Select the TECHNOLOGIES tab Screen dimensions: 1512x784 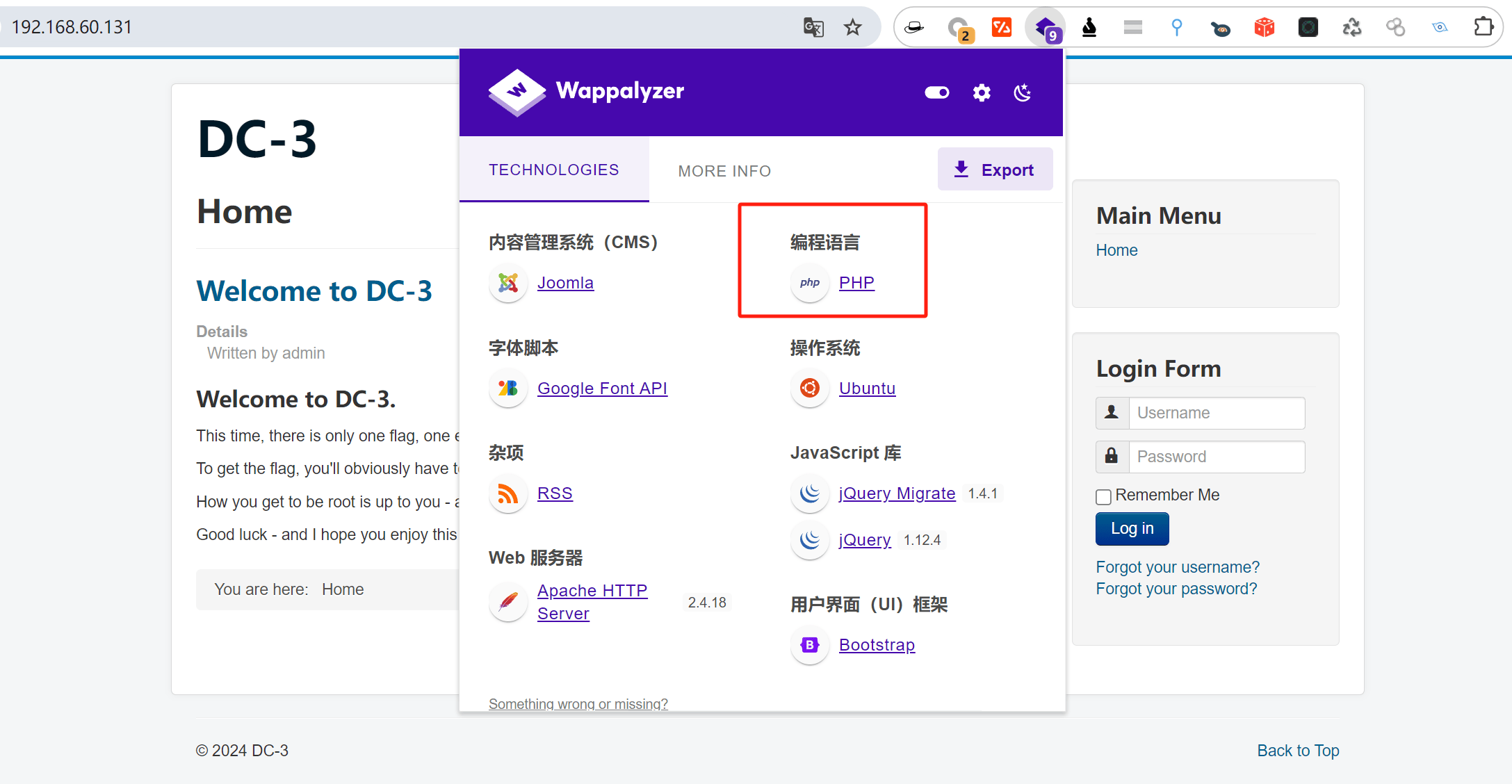[553, 170]
